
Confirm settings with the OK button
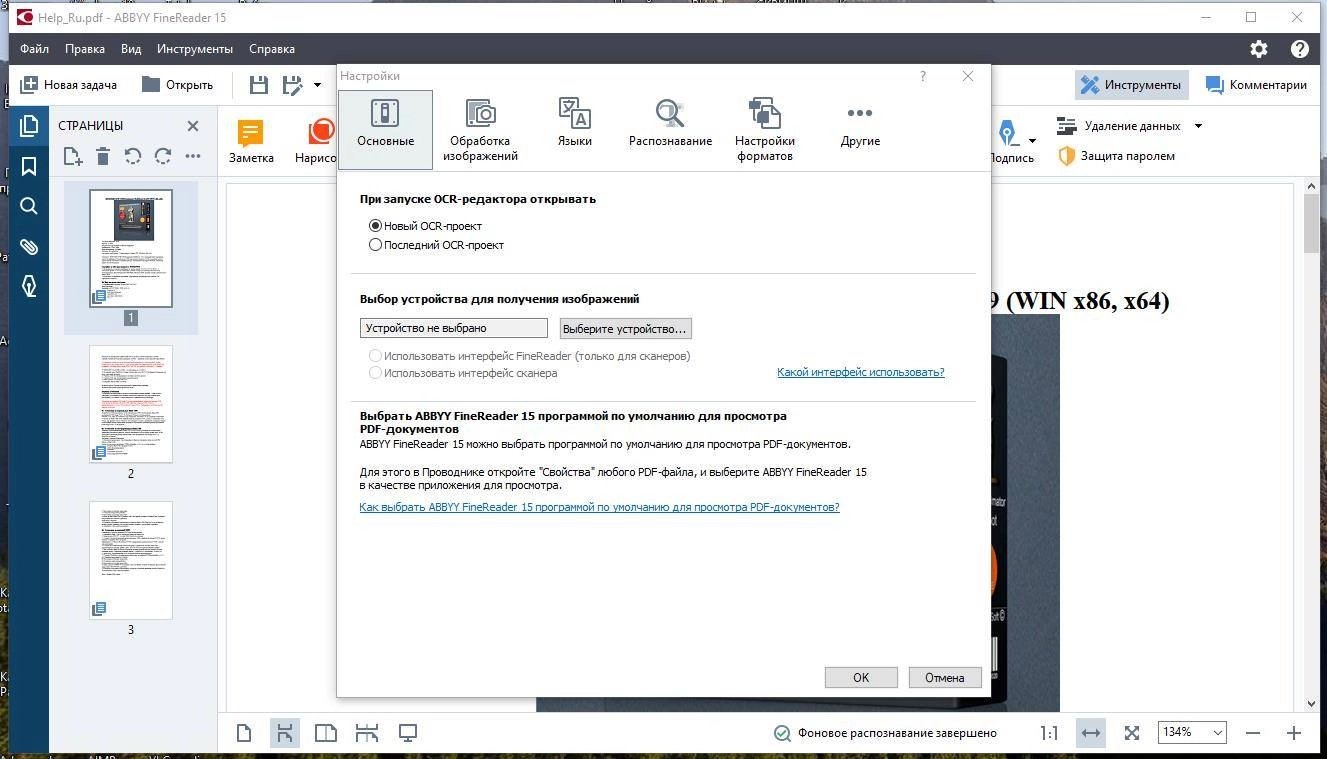(861, 677)
